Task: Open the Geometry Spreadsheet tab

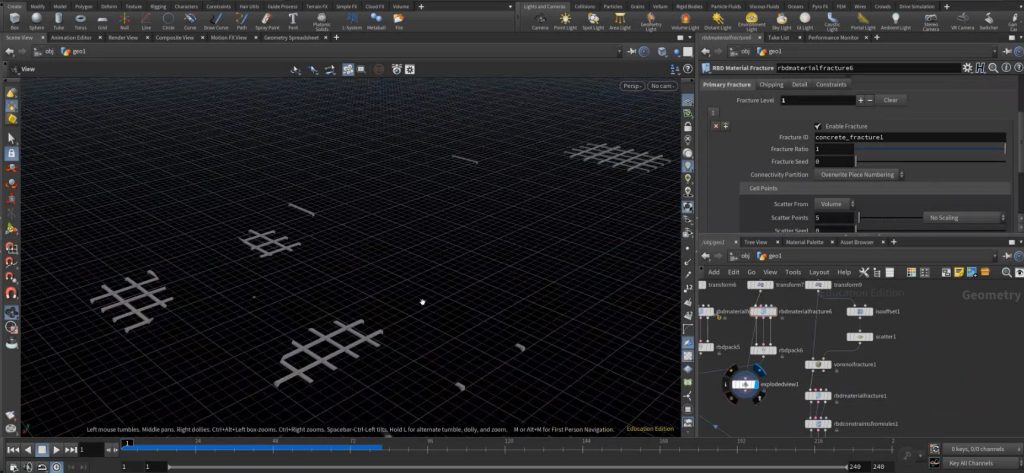Action: pyautogui.click(x=291, y=37)
